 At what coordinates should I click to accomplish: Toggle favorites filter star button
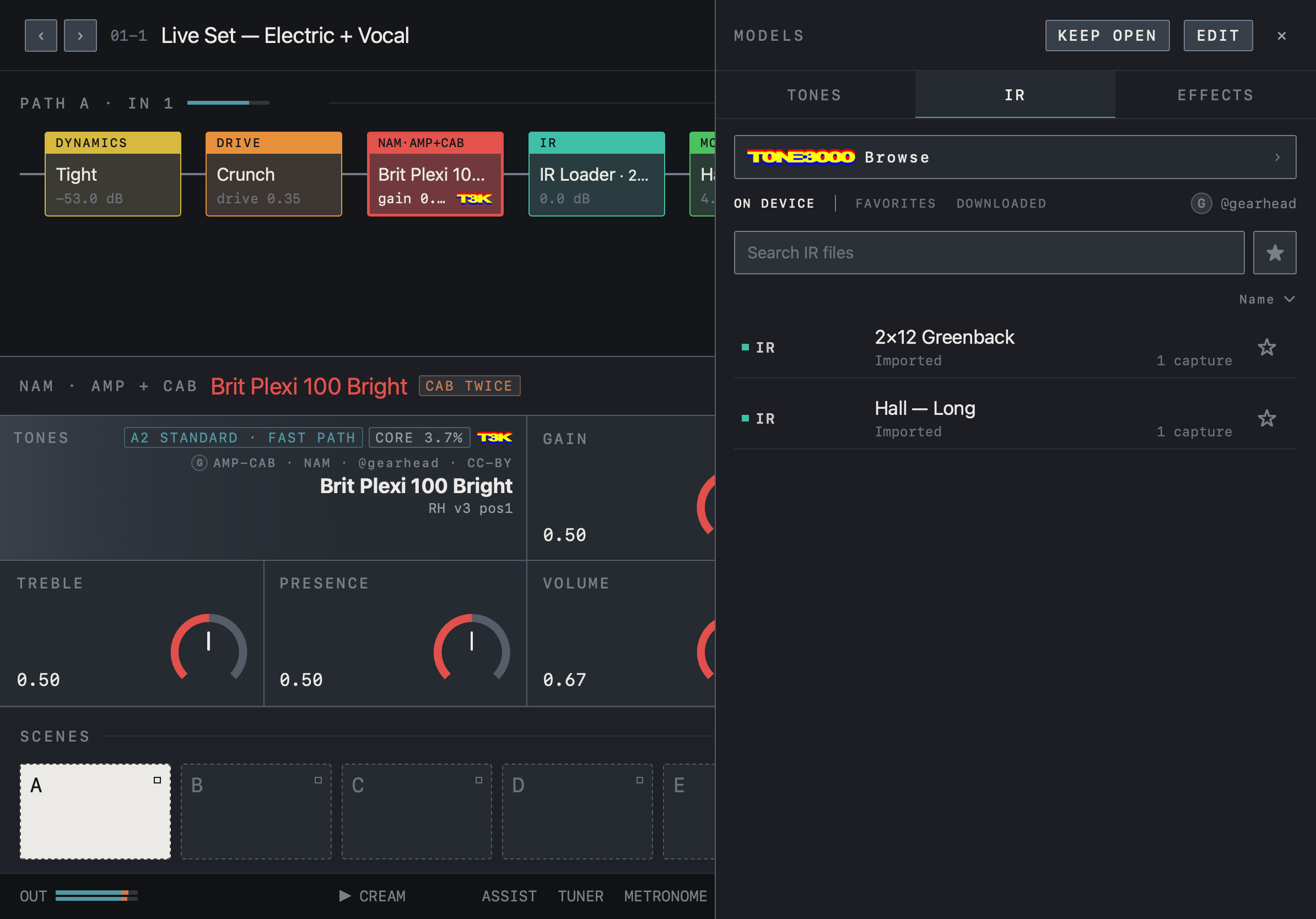point(1274,253)
